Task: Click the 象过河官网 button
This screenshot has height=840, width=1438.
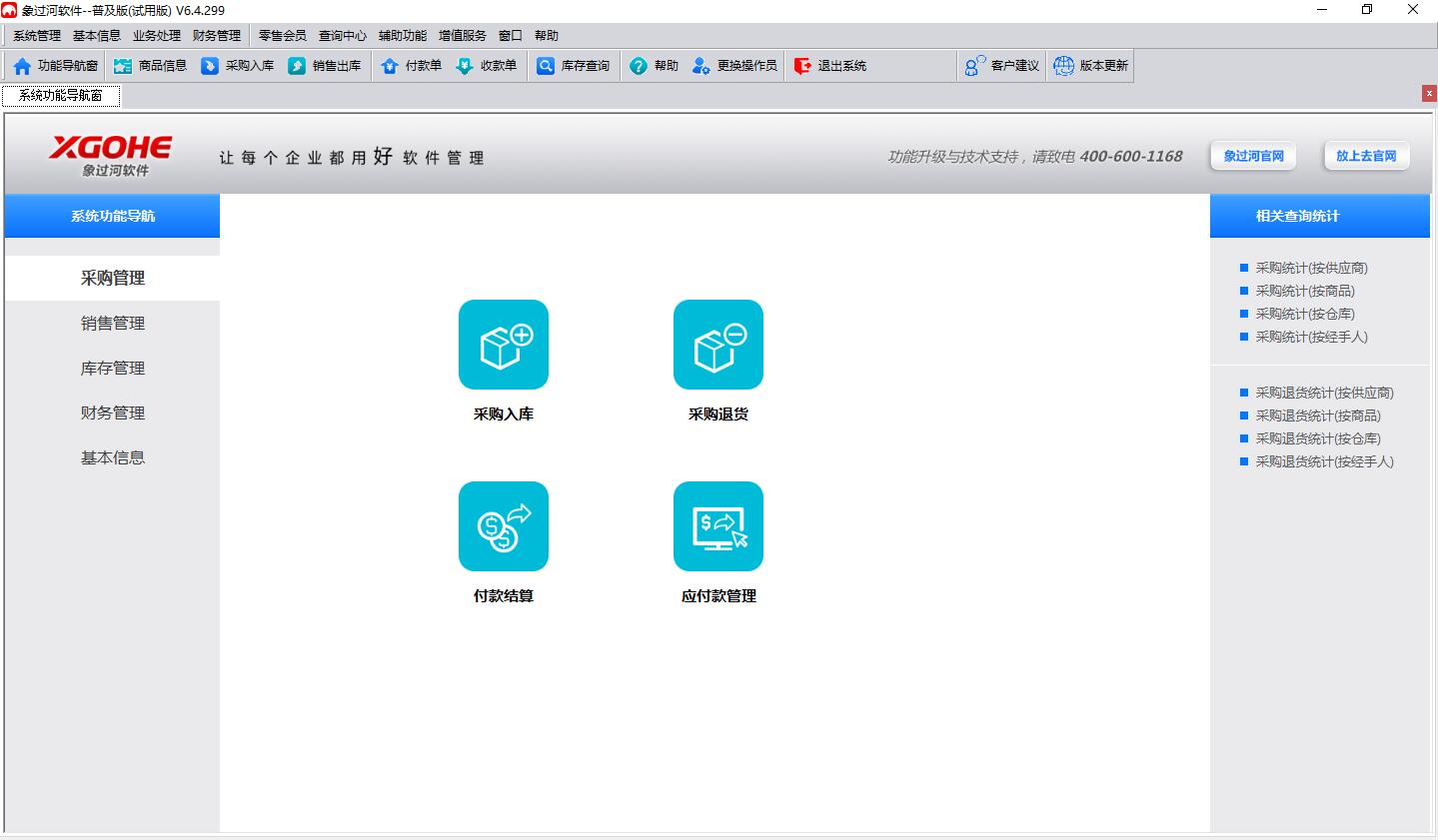Action: [1254, 156]
